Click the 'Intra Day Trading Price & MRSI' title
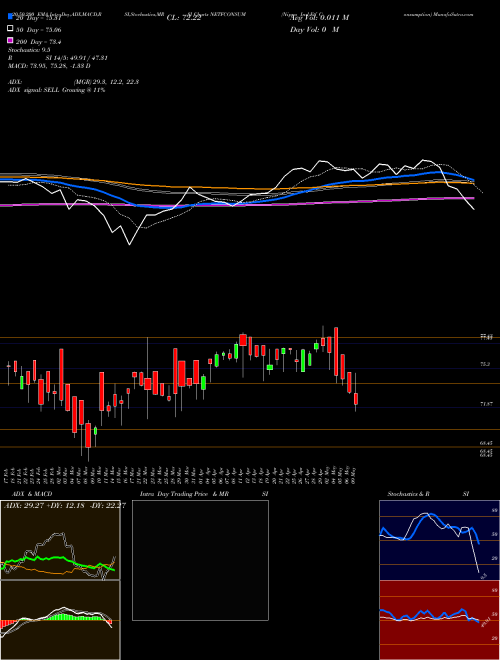 204,494
